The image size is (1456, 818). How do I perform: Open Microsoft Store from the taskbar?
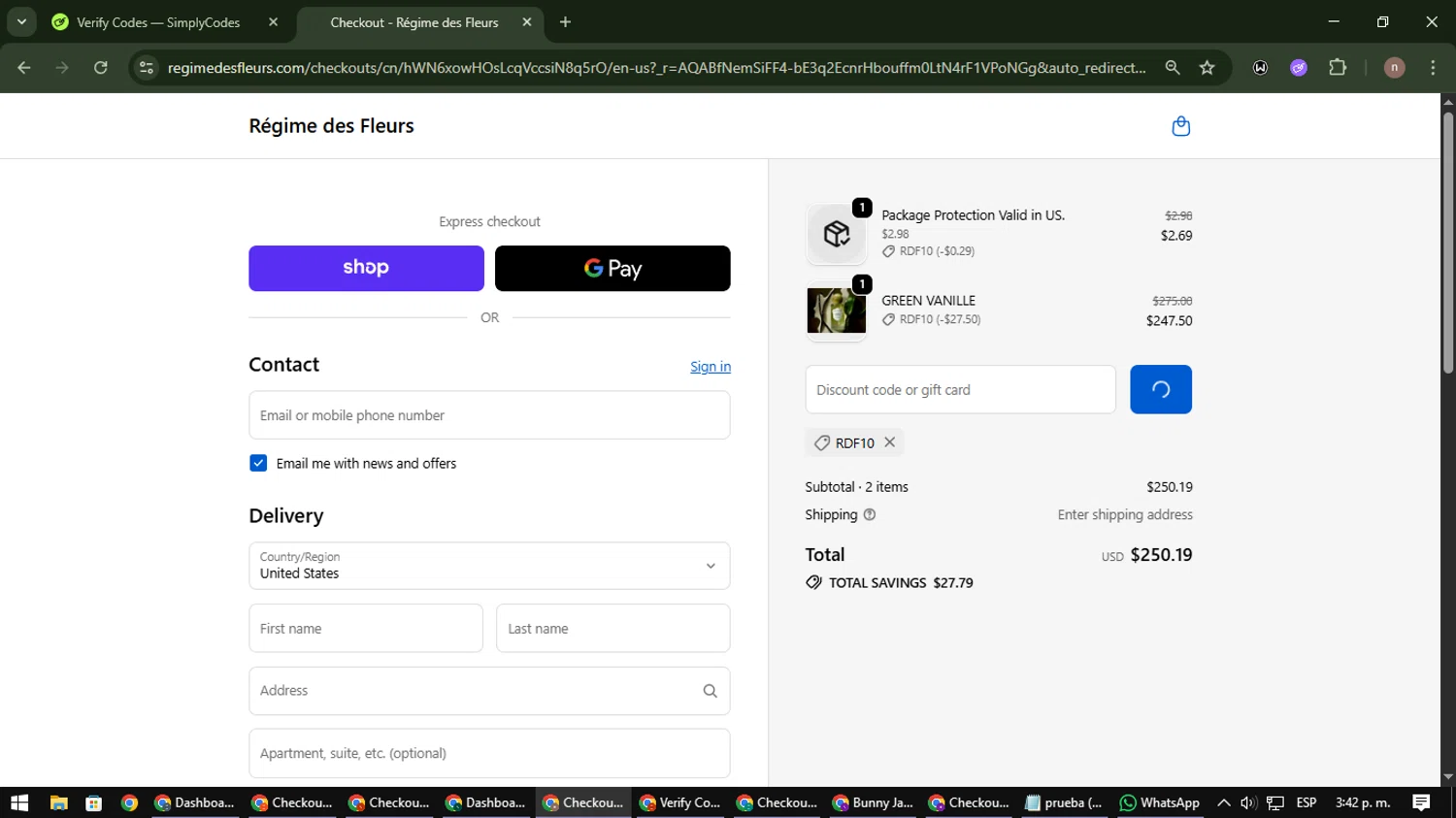93,802
